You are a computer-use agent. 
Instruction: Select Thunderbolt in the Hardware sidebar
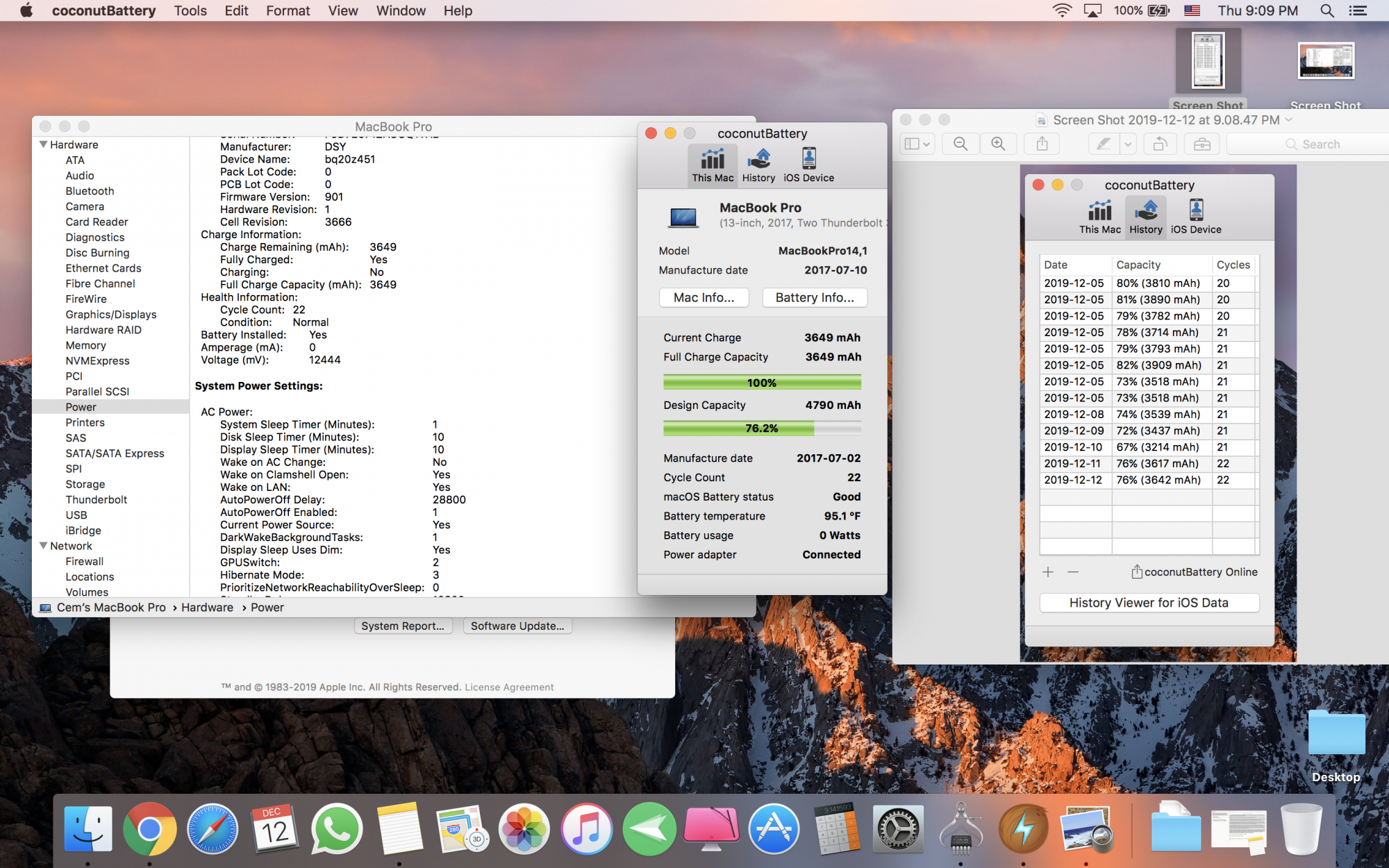point(96,499)
